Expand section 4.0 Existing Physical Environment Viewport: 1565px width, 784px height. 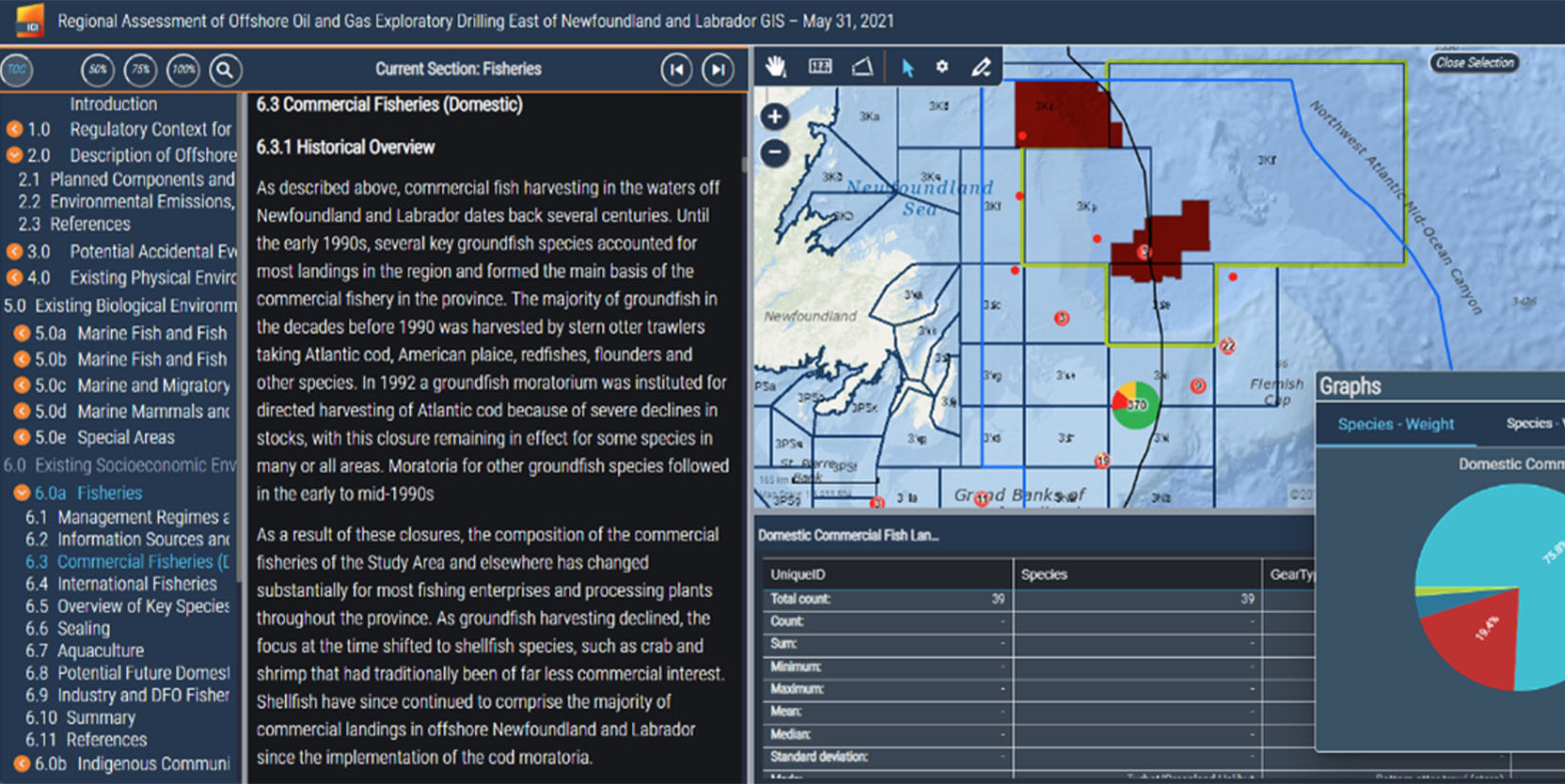click(15, 277)
